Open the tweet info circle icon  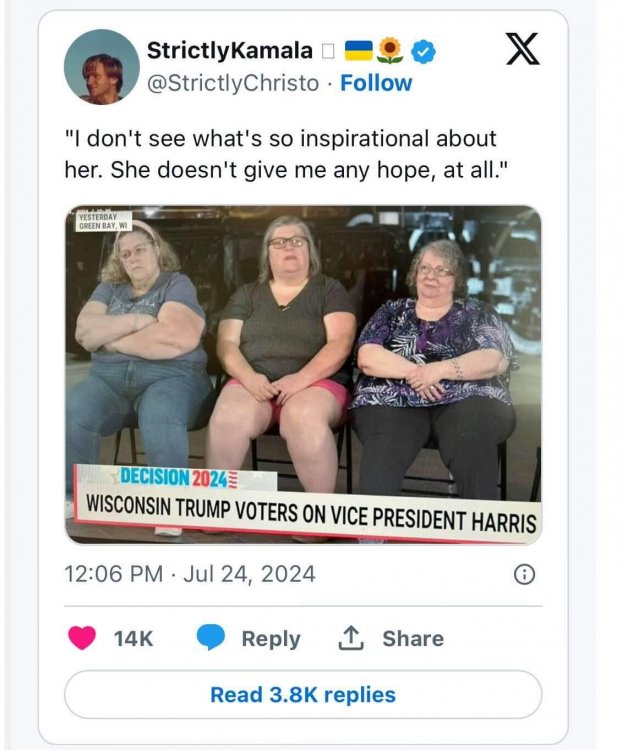(524, 574)
